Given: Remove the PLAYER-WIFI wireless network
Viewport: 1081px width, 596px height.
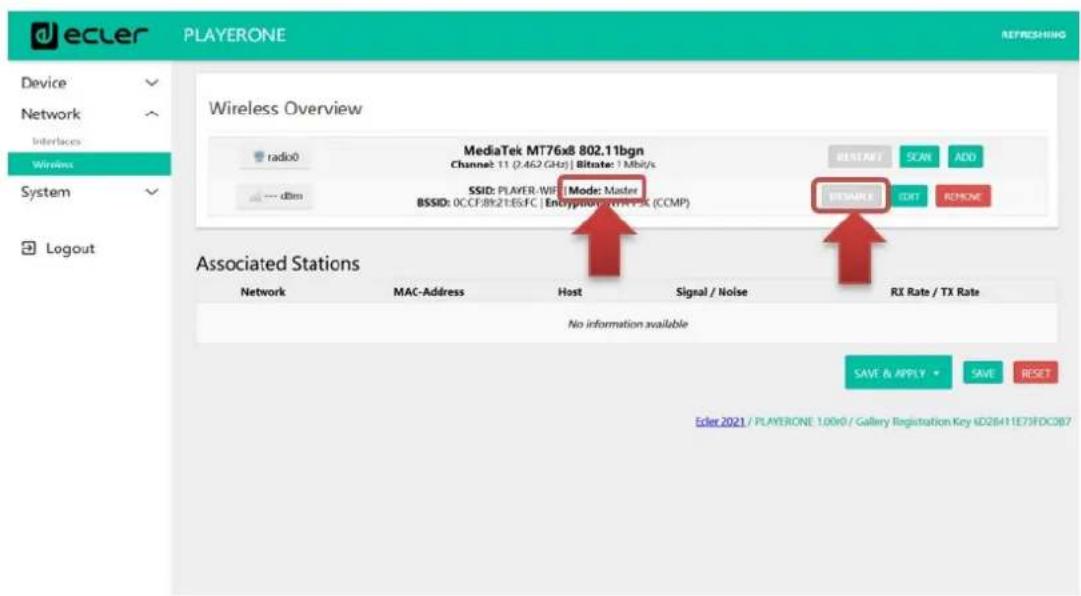Looking at the screenshot, I should (x=962, y=197).
